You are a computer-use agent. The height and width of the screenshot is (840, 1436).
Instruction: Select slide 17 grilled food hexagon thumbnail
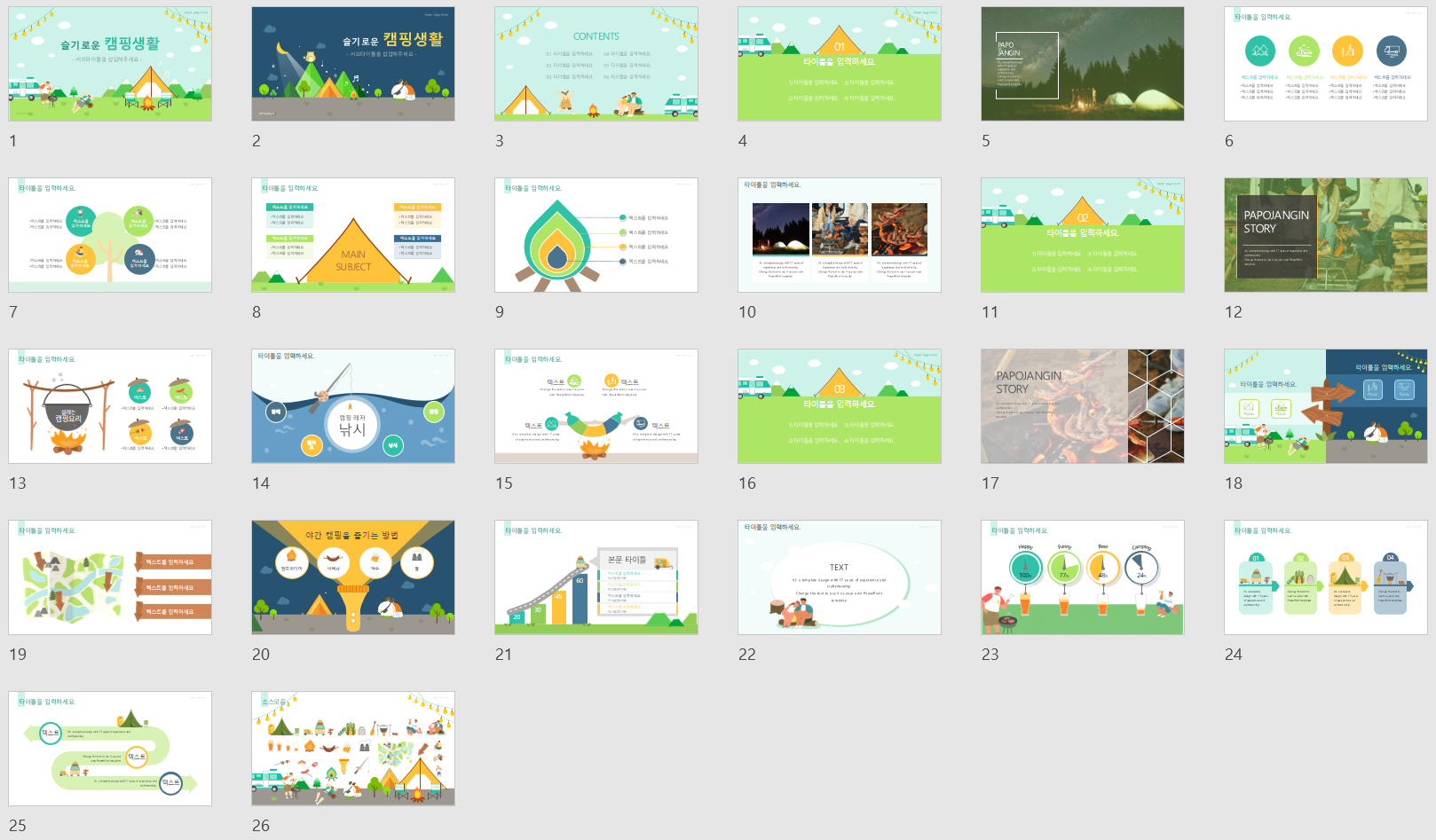(x=1083, y=406)
